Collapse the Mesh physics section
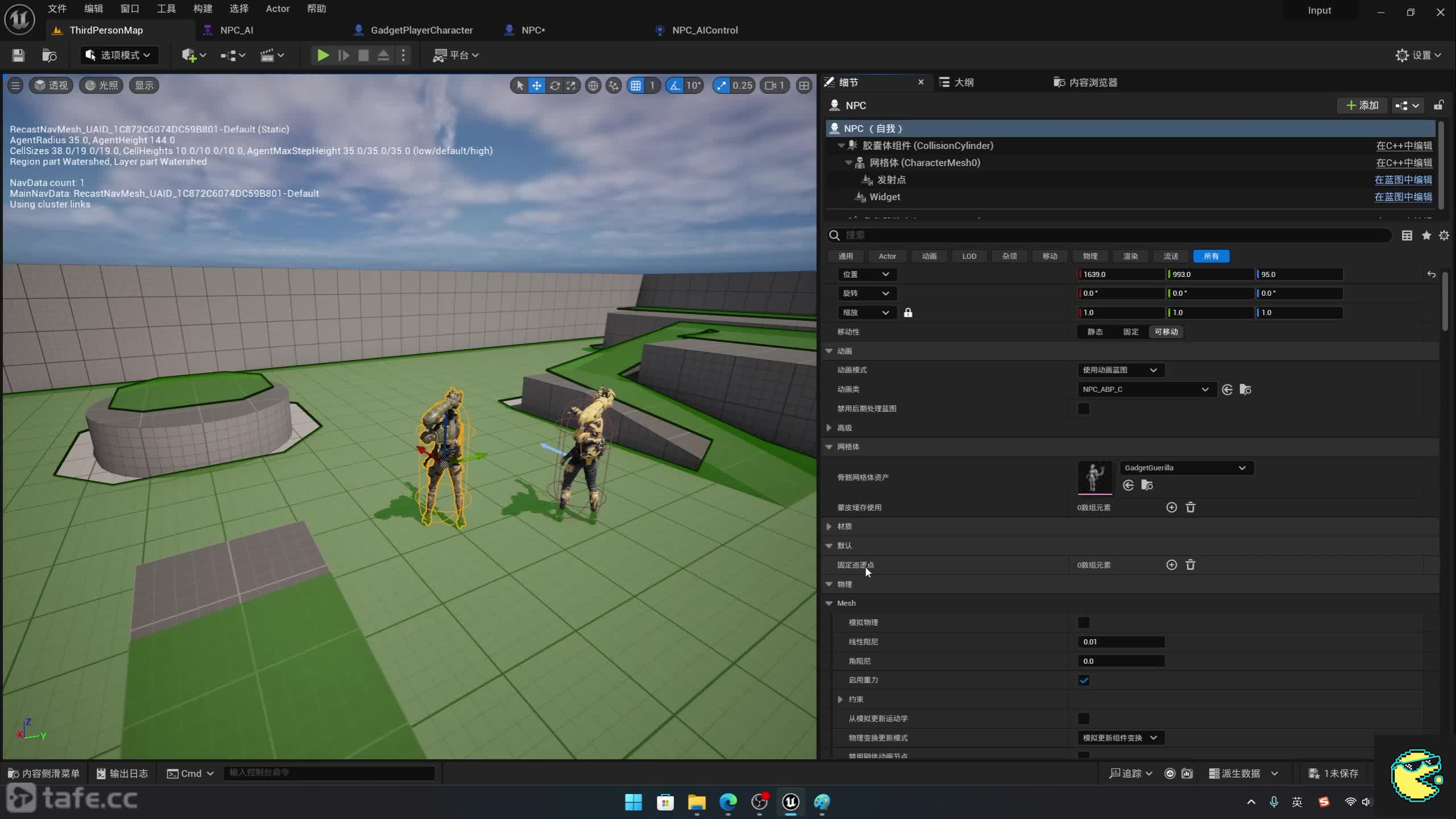 coord(829,603)
